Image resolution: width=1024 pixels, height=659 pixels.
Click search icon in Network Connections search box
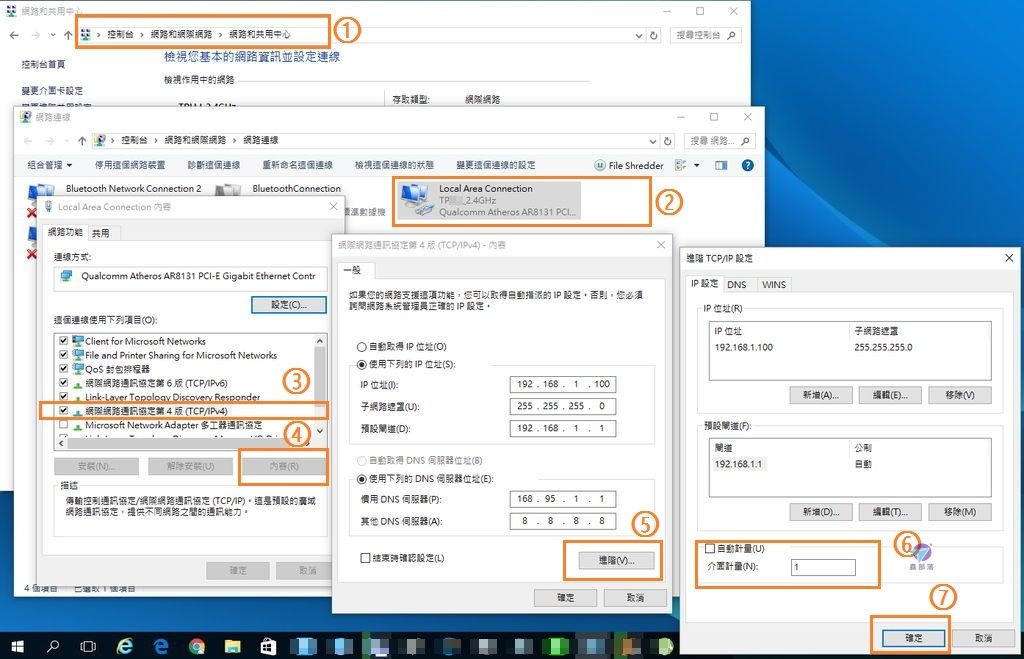click(x=745, y=140)
